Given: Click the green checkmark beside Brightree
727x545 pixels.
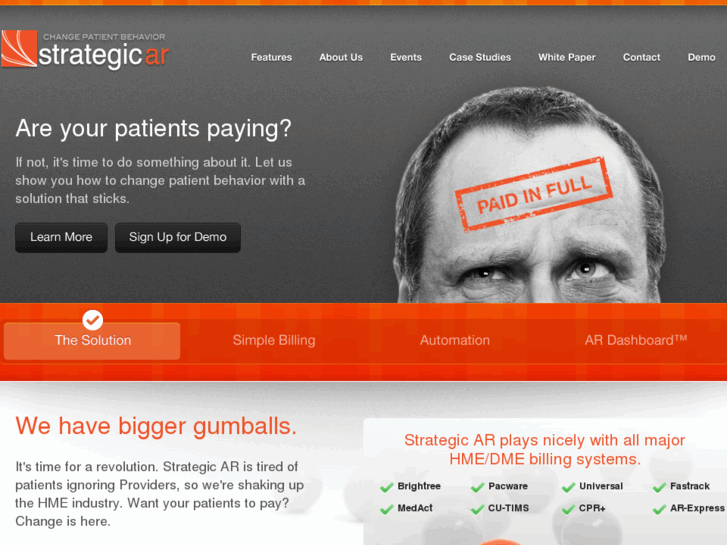Looking at the screenshot, I should (x=387, y=487).
